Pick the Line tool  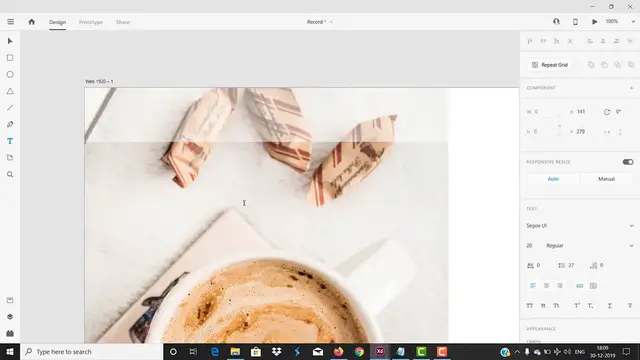point(10,108)
